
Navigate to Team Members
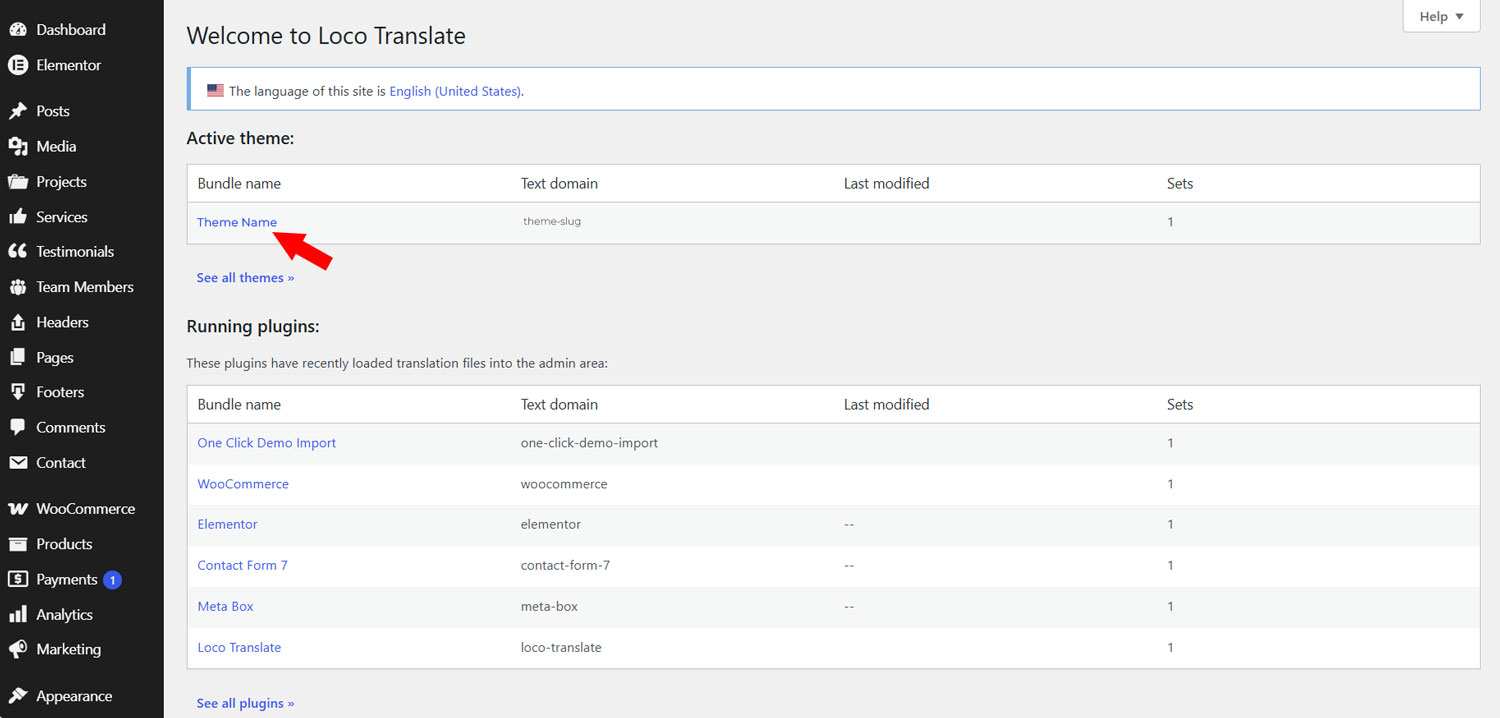85,287
